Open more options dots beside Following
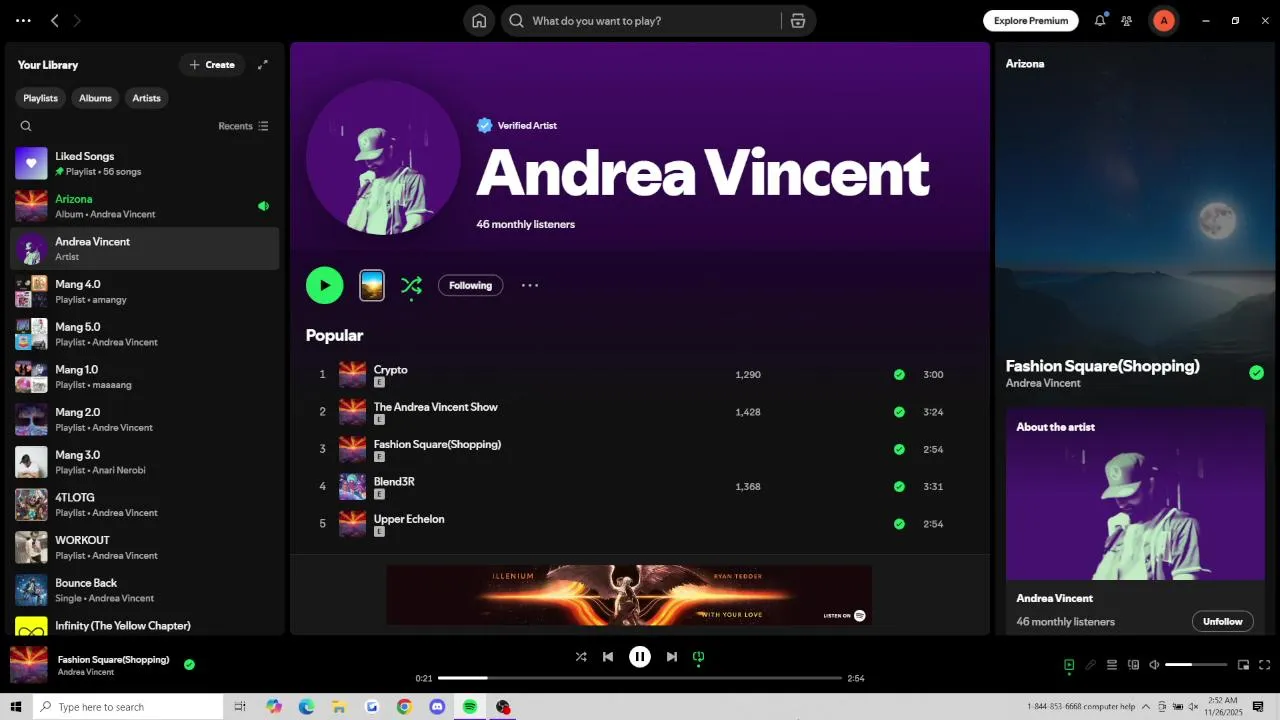This screenshot has width=1280, height=720. tap(530, 286)
